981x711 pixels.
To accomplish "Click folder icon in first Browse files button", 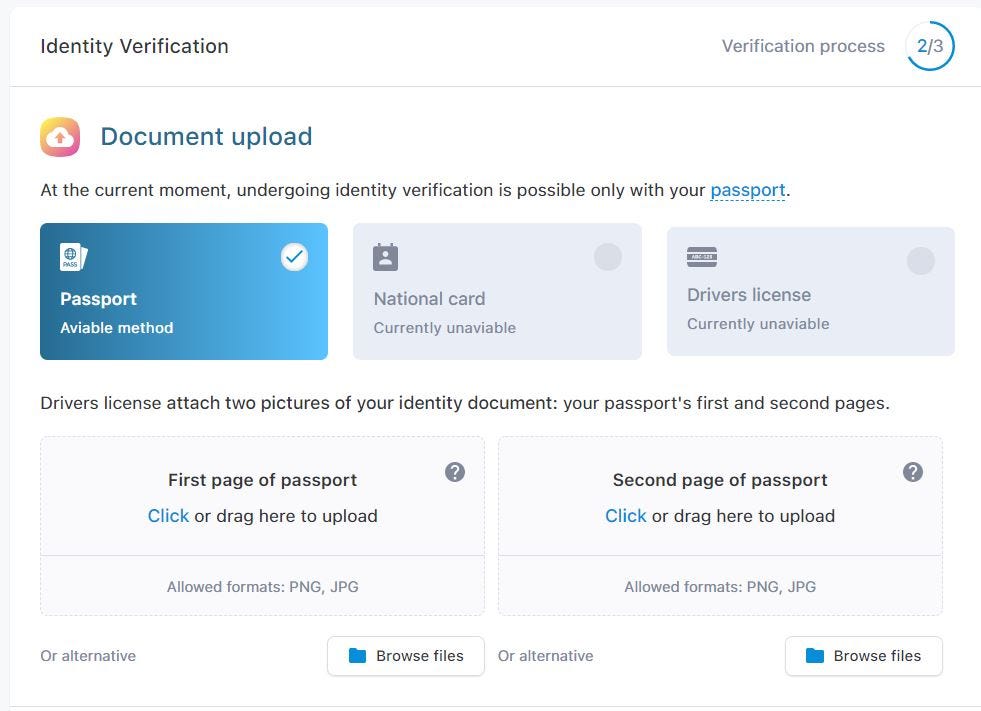I will (x=357, y=655).
